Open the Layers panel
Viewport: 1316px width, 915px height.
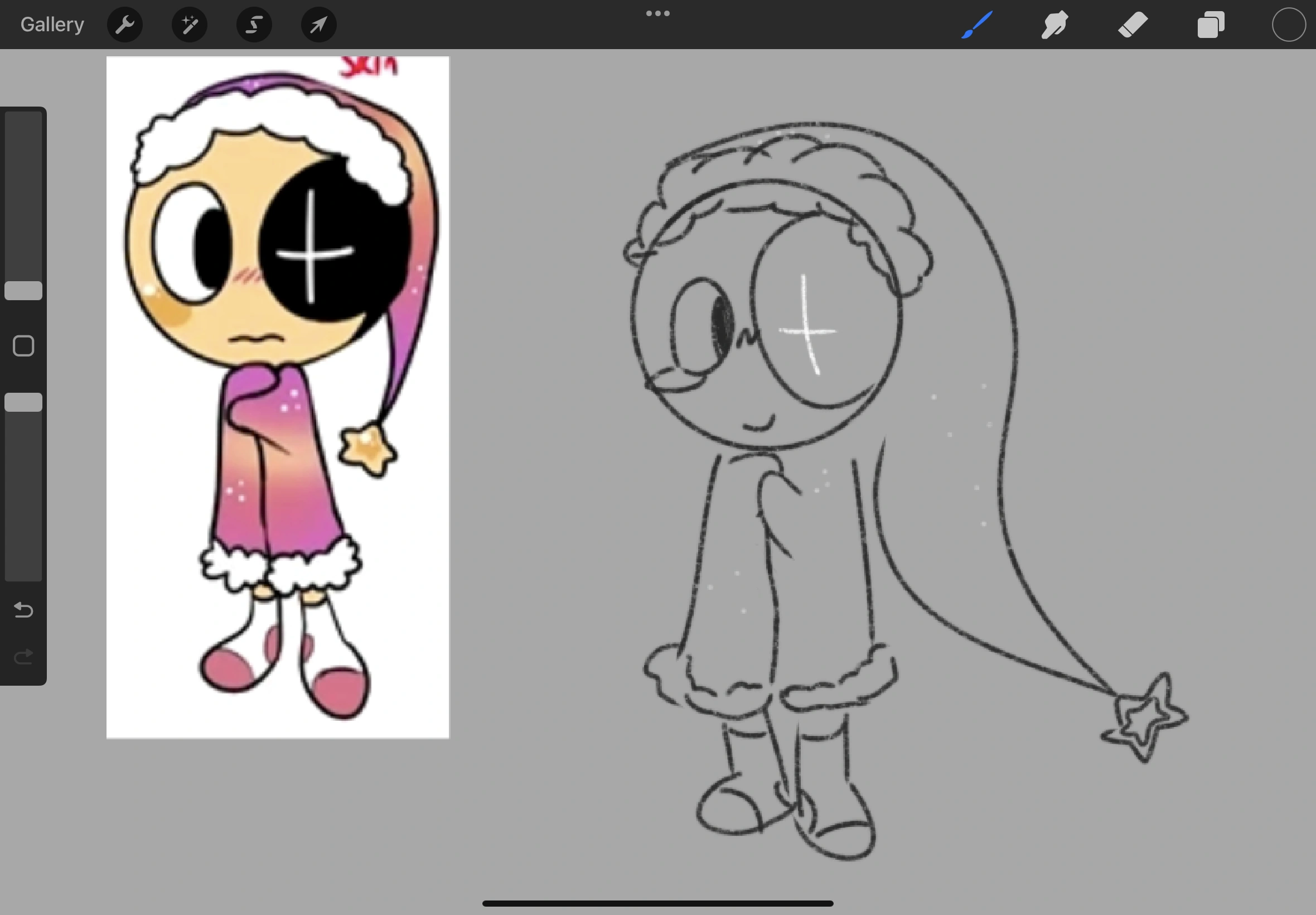click(x=1210, y=24)
